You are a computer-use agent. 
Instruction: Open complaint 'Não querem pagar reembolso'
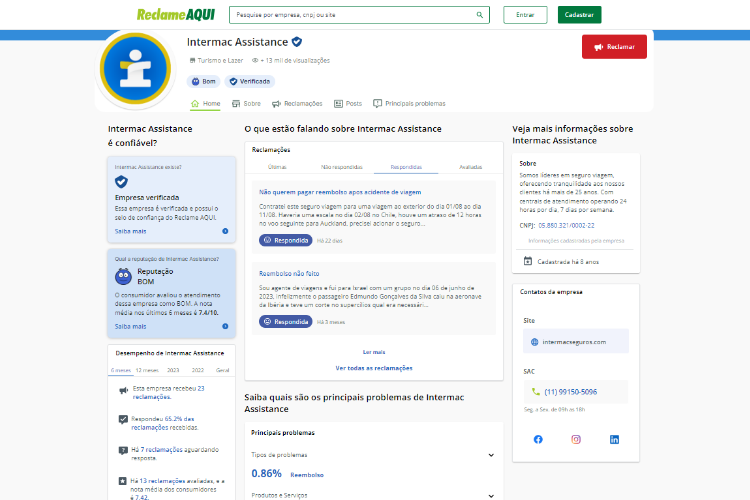click(340, 192)
